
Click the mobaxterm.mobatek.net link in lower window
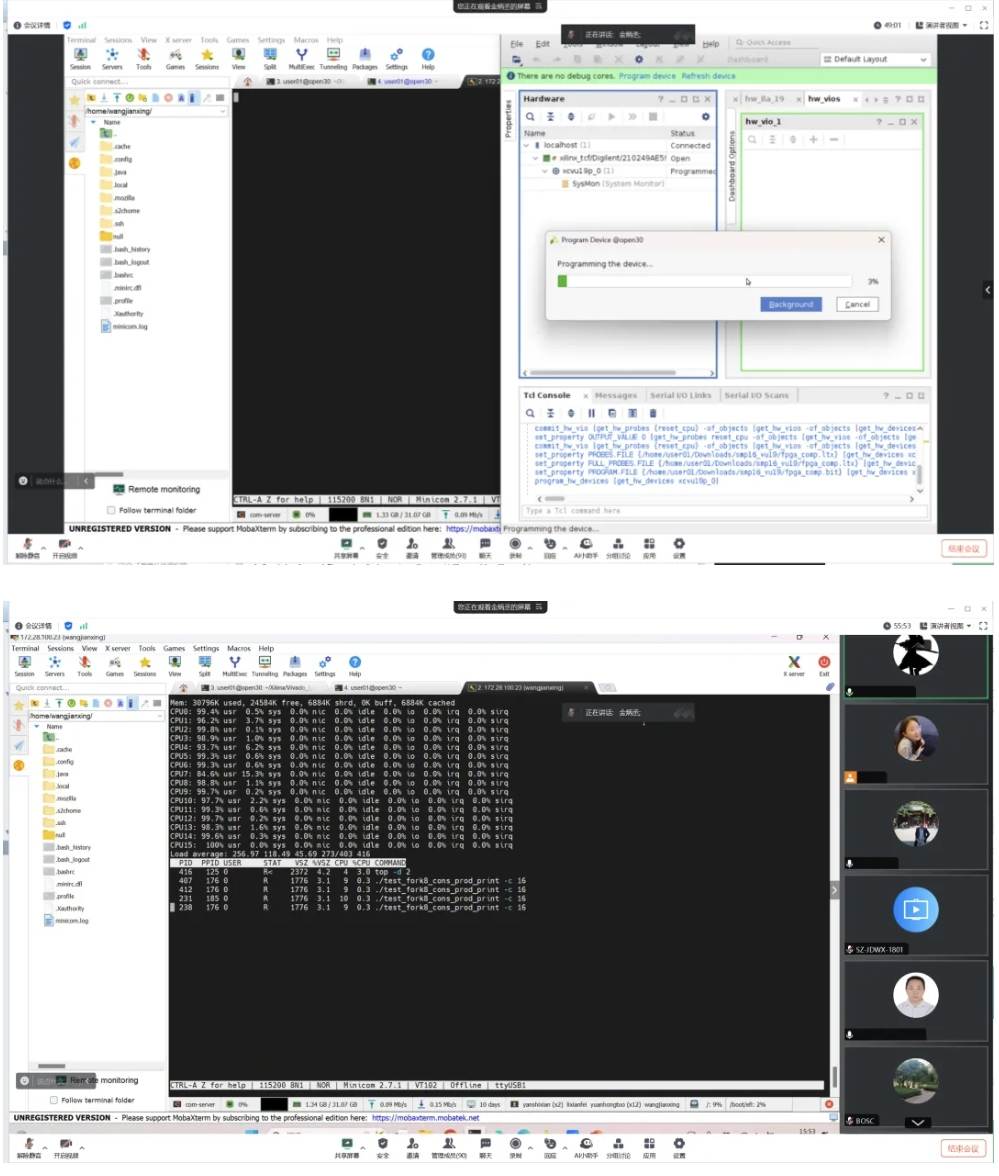[x=425, y=1118]
